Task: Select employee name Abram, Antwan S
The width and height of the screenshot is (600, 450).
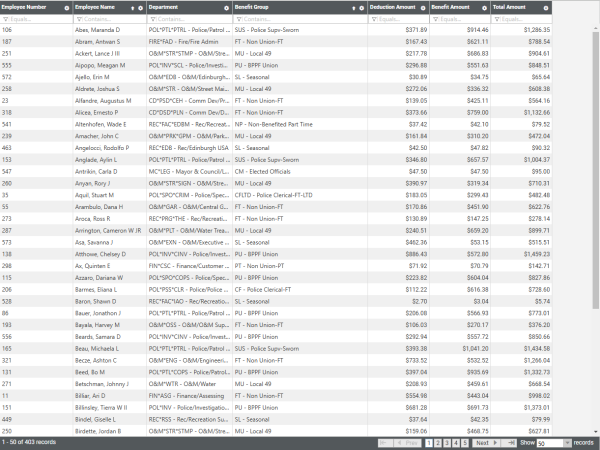Action: (x=97, y=42)
